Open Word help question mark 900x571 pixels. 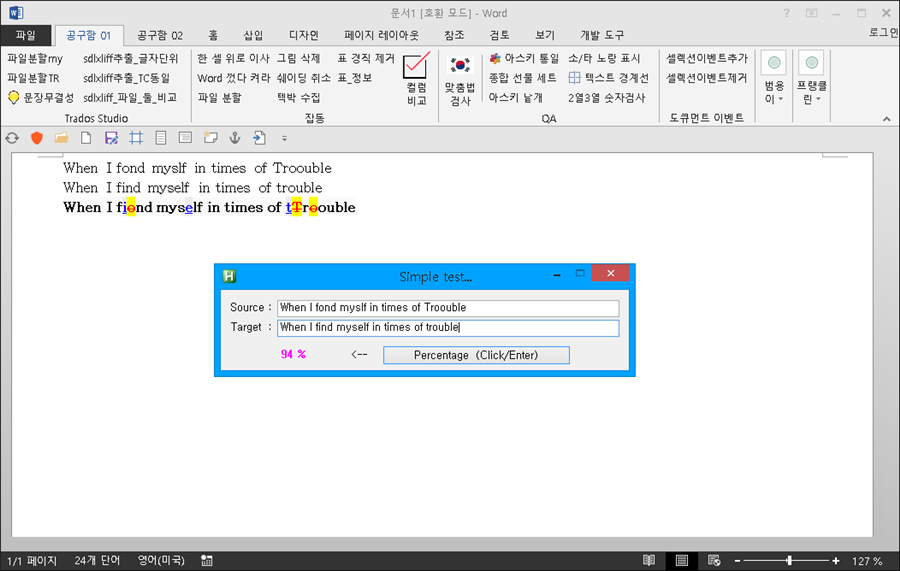pos(786,13)
